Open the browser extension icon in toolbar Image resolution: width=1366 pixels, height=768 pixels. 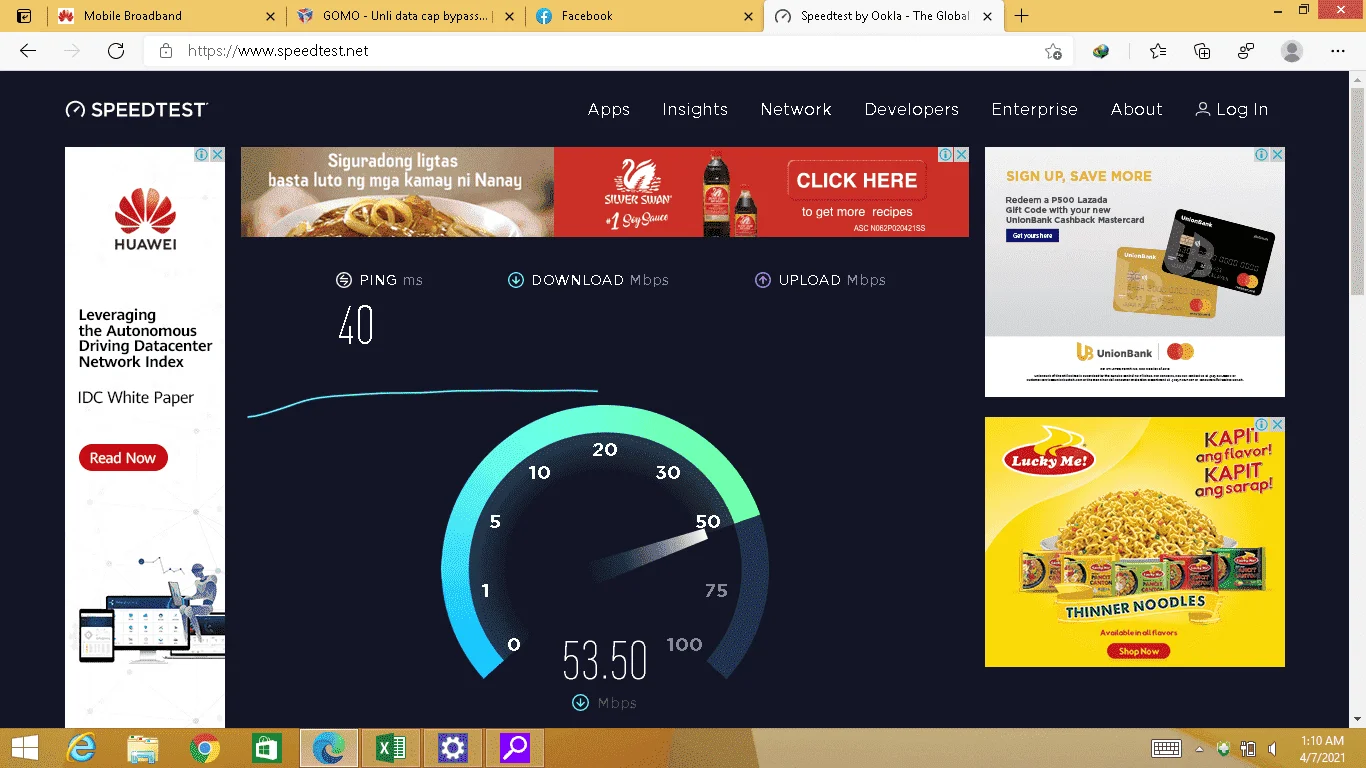[1101, 51]
